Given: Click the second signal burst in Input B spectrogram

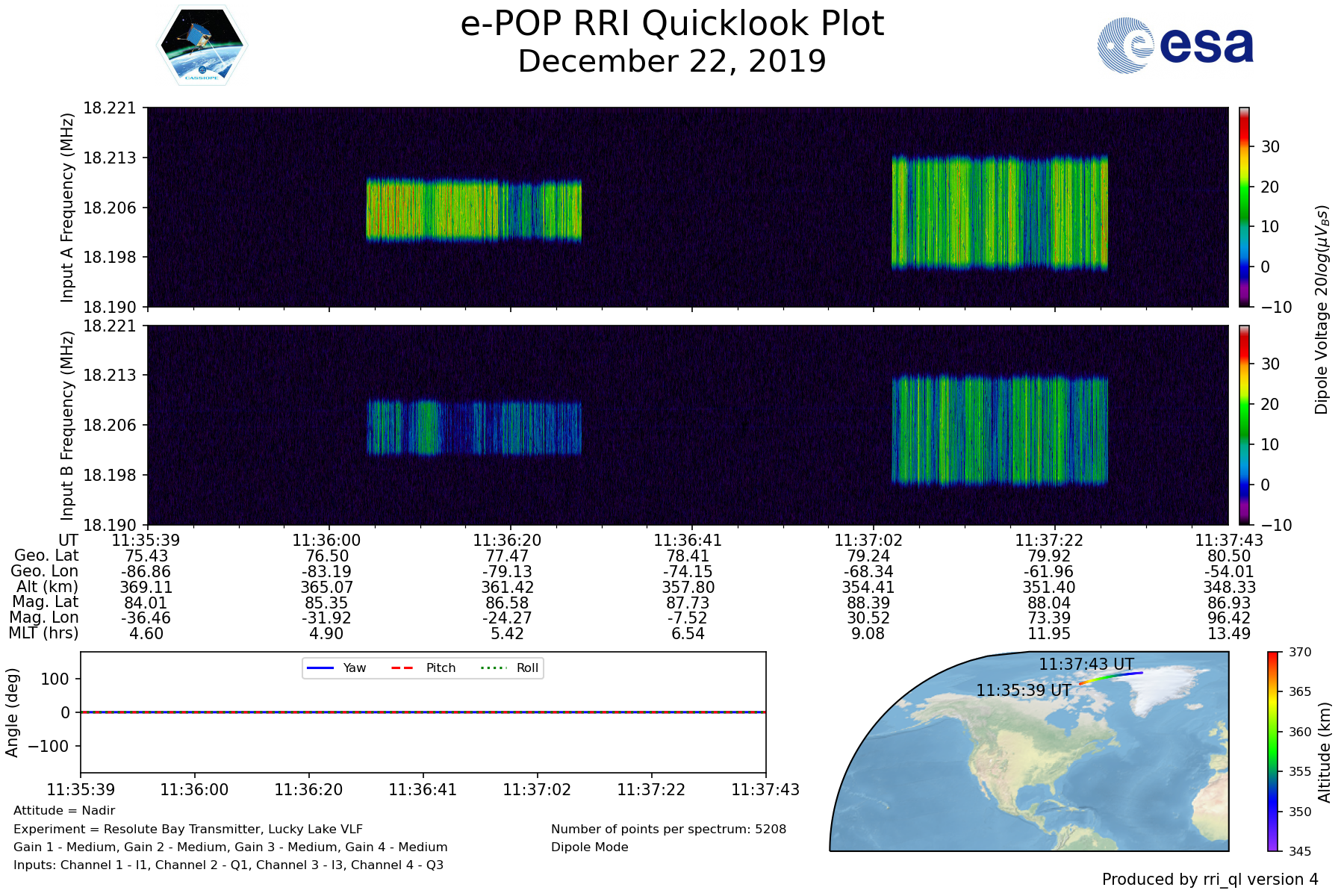Looking at the screenshot, I should coord(999,431).
